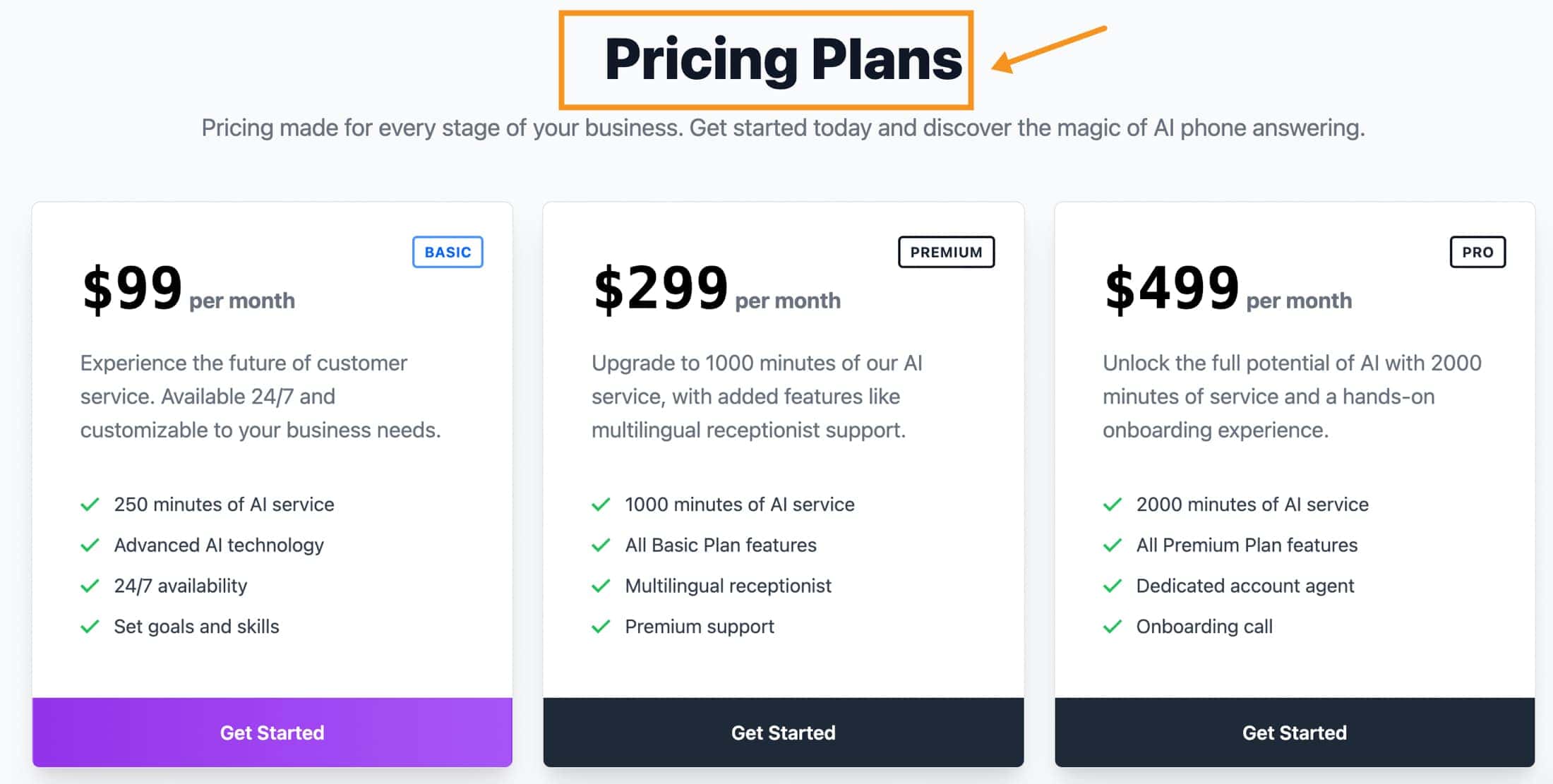The width and height of the screenshot is (1553, 784).
Task: Select the checkmark next to Premium support
Action: click(x=601, y=627)
